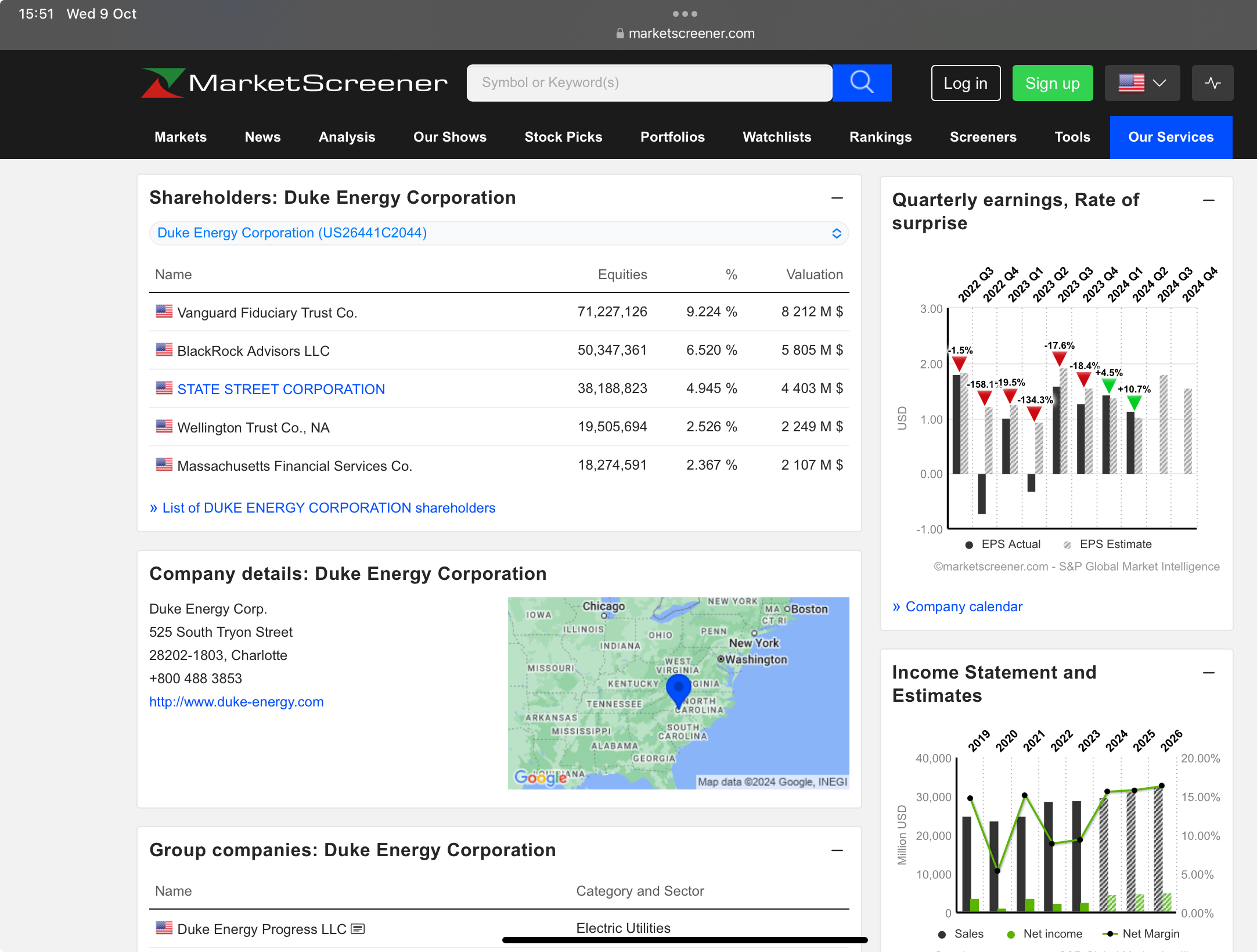The width and height of the screenshot is (1257, 952).
Task: Open the duke-energy.com website link
Action: click(236, 702)
